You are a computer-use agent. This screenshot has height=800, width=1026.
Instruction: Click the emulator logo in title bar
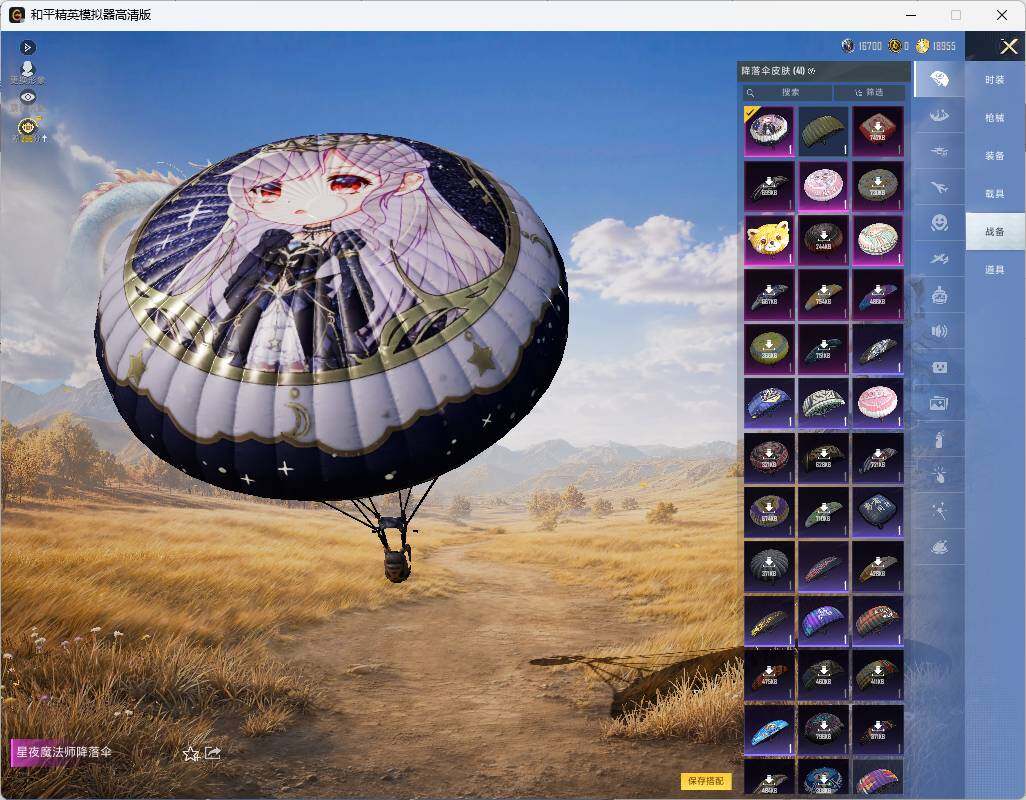click(16, 15)
